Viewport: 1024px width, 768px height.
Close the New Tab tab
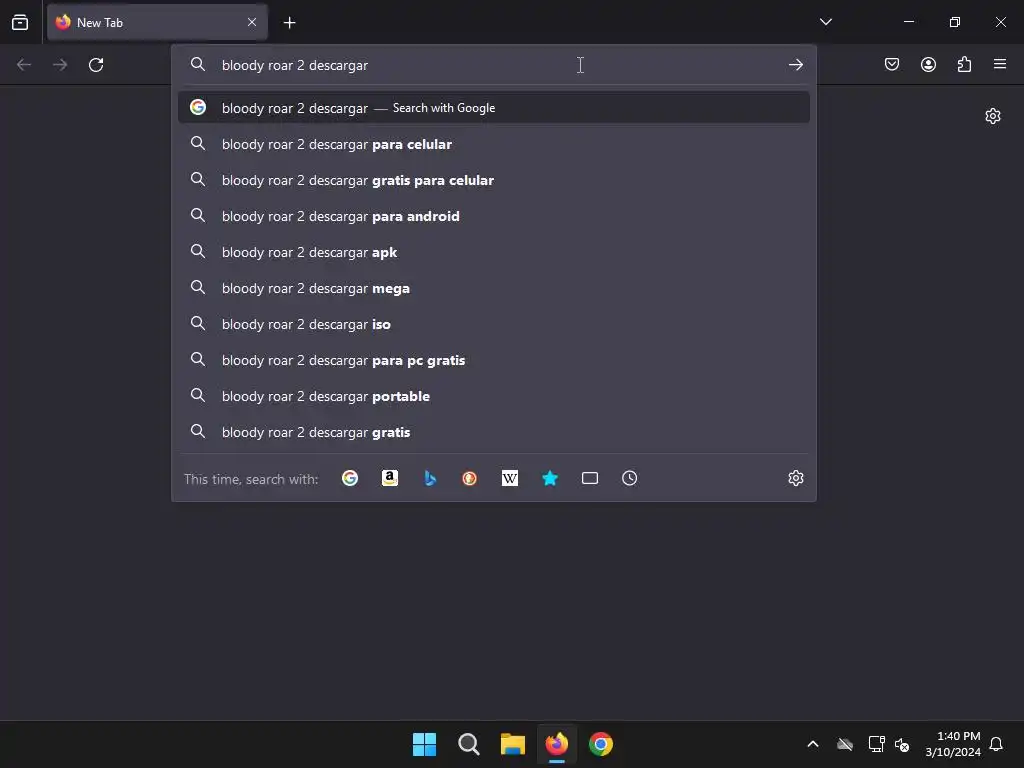click(x=252, y=22)
